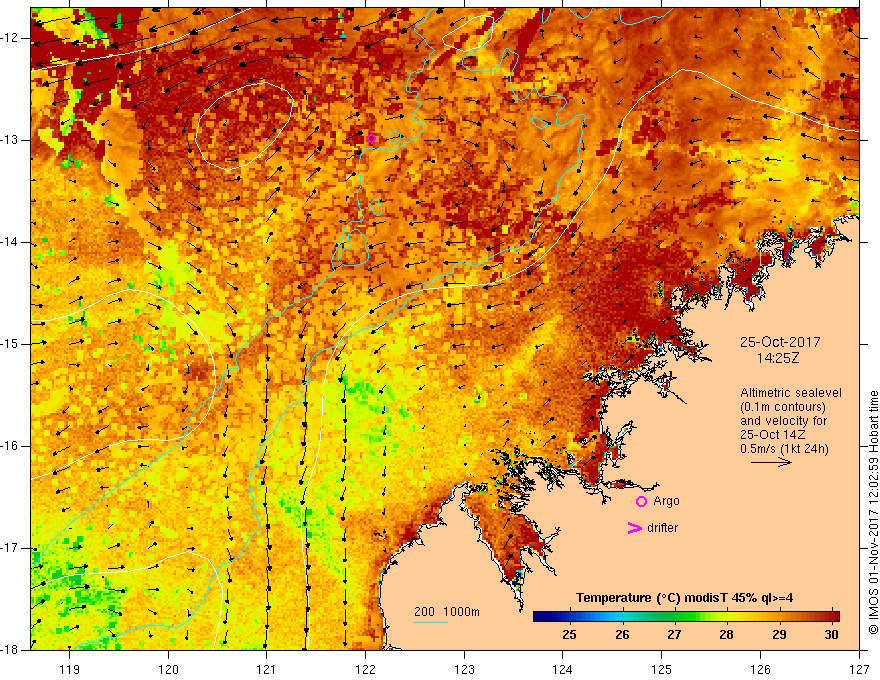Click longitude axis label '122'
880x680 pixels.
tap(365, 669)
